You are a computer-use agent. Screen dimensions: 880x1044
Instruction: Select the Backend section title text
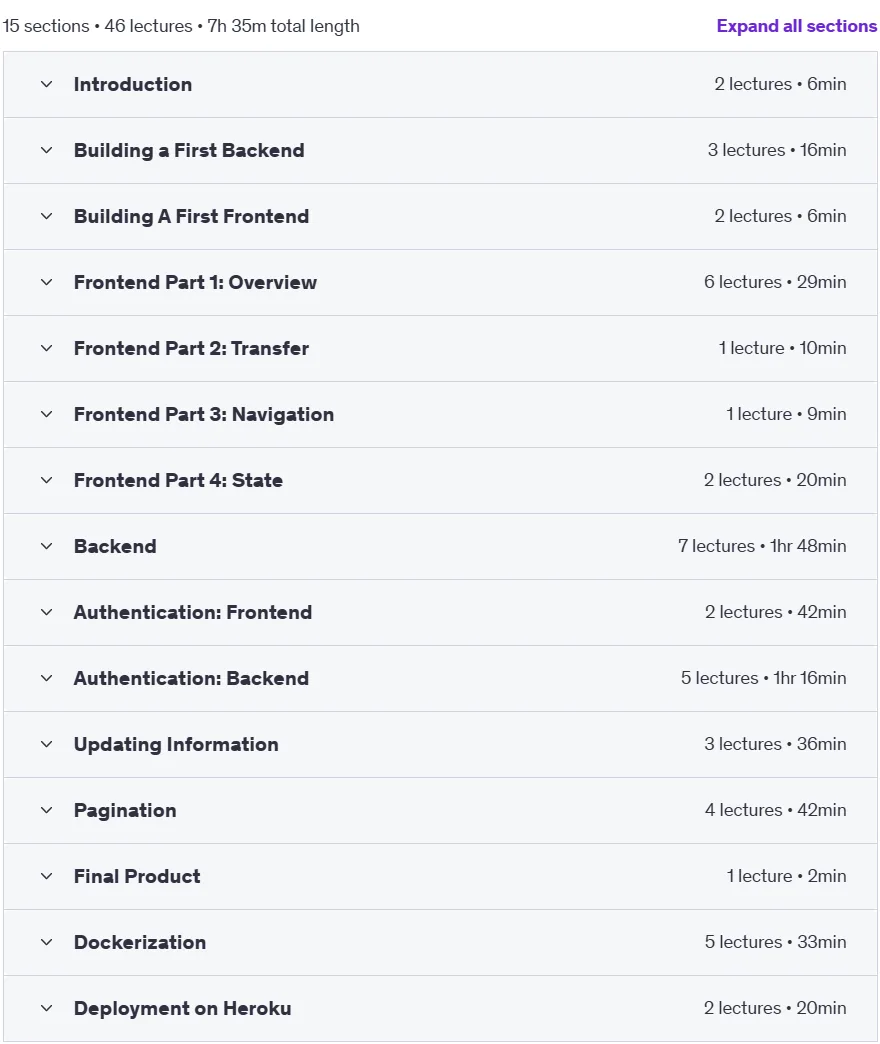(115, 546)
